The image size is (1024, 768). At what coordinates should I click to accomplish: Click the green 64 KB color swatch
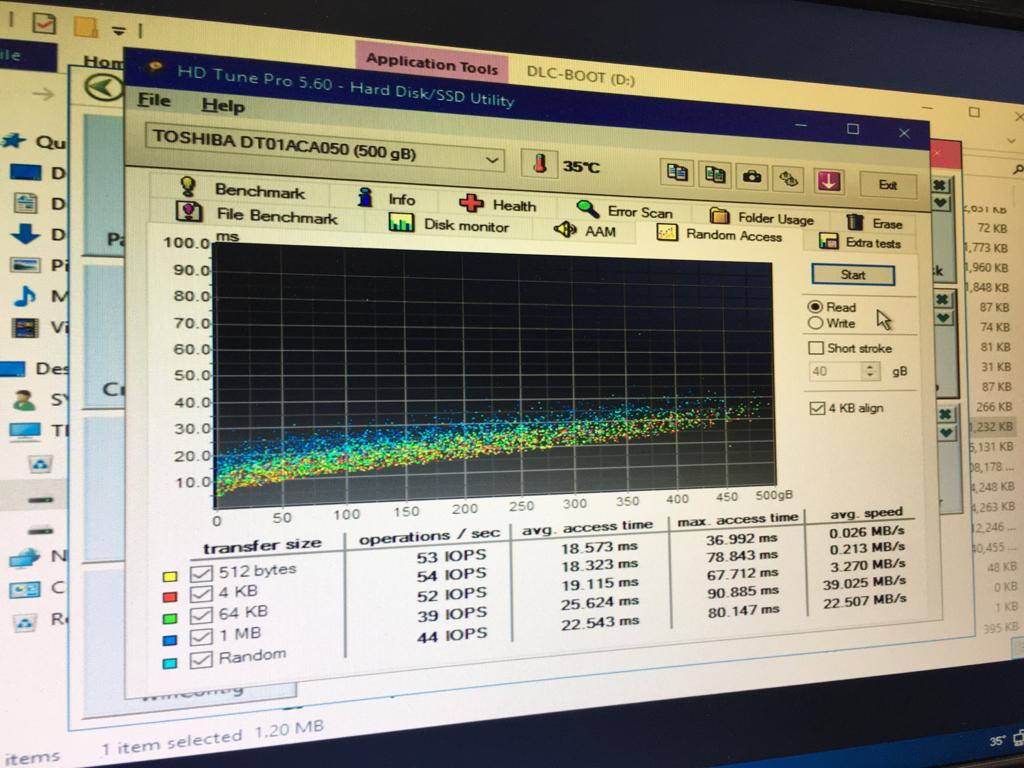point(170,618)
